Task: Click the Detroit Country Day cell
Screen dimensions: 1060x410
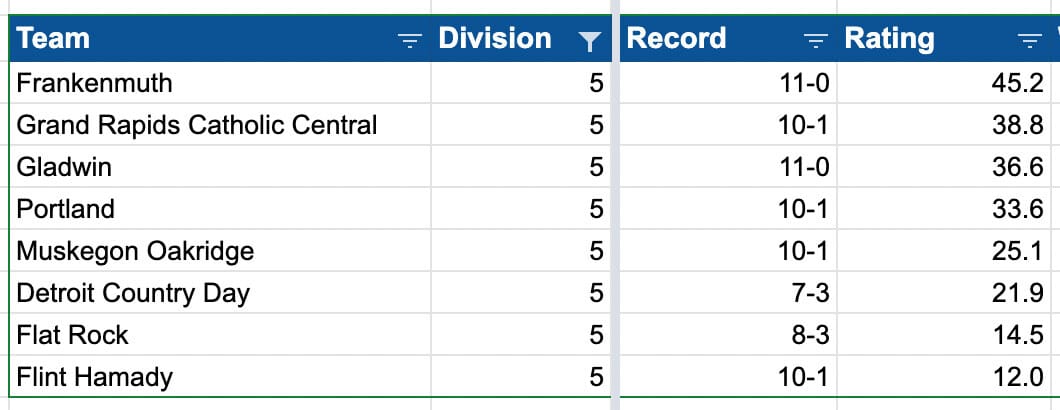Action: point(220,292)
